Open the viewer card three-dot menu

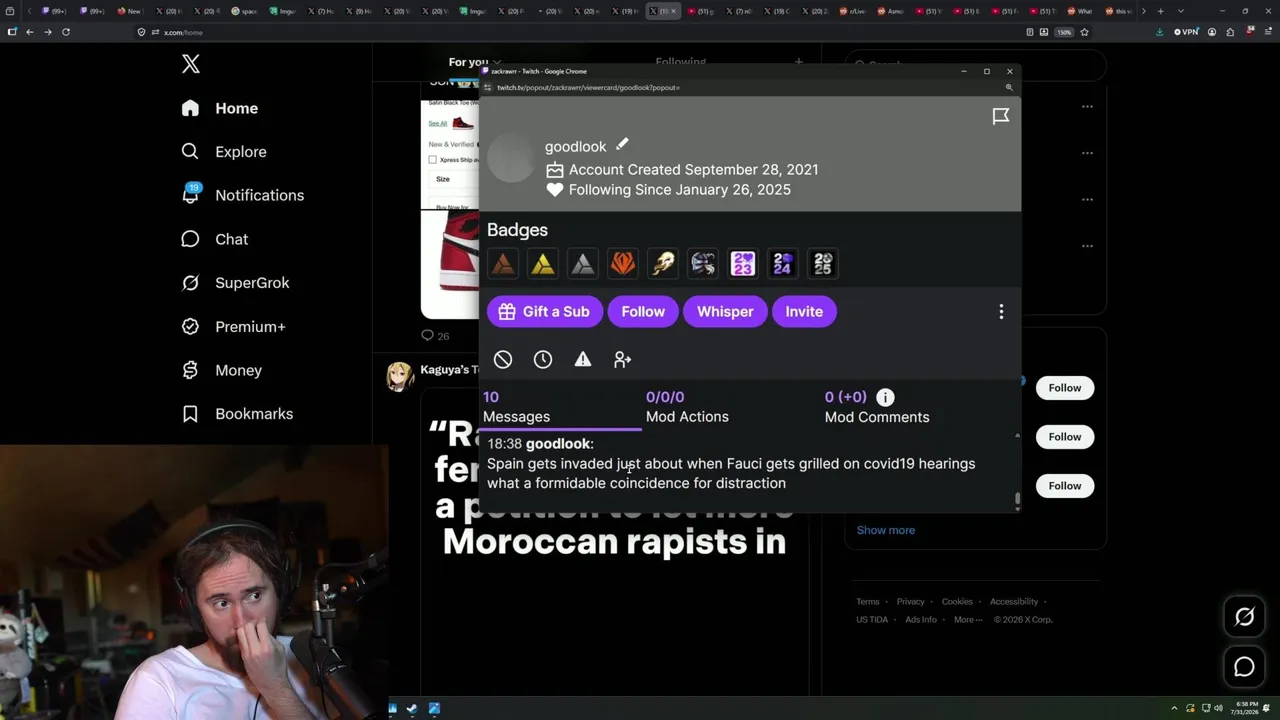pos(1001,311)
